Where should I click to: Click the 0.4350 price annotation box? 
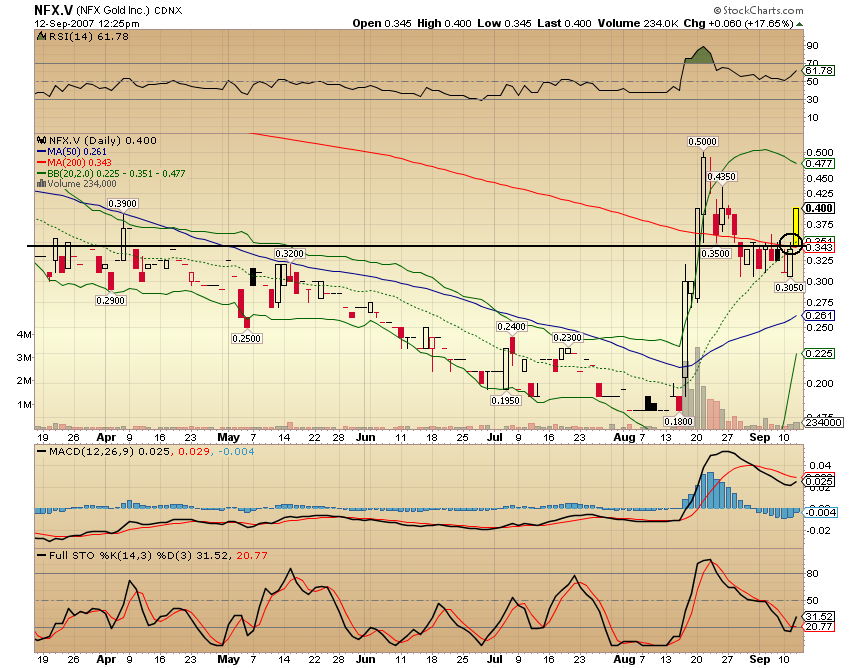tap(722, 176)
